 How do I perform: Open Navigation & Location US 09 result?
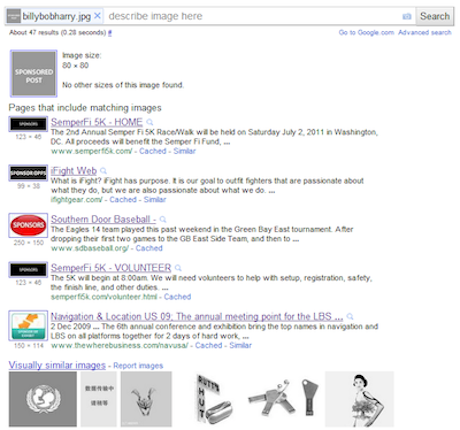pyautogui.click(x=197, y=316)
